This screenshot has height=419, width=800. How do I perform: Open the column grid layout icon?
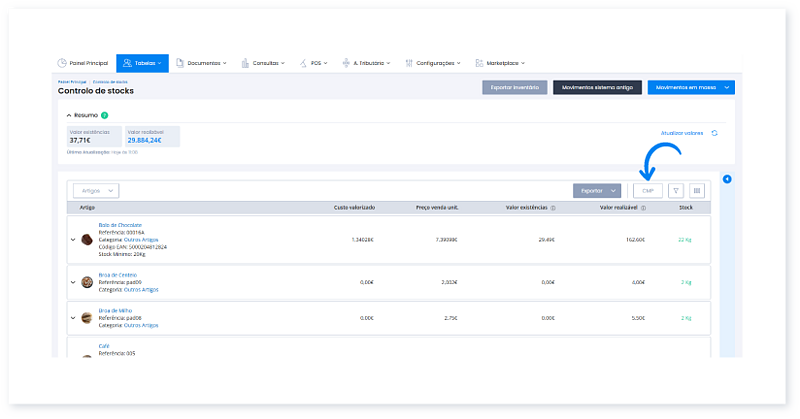[697, 190]
